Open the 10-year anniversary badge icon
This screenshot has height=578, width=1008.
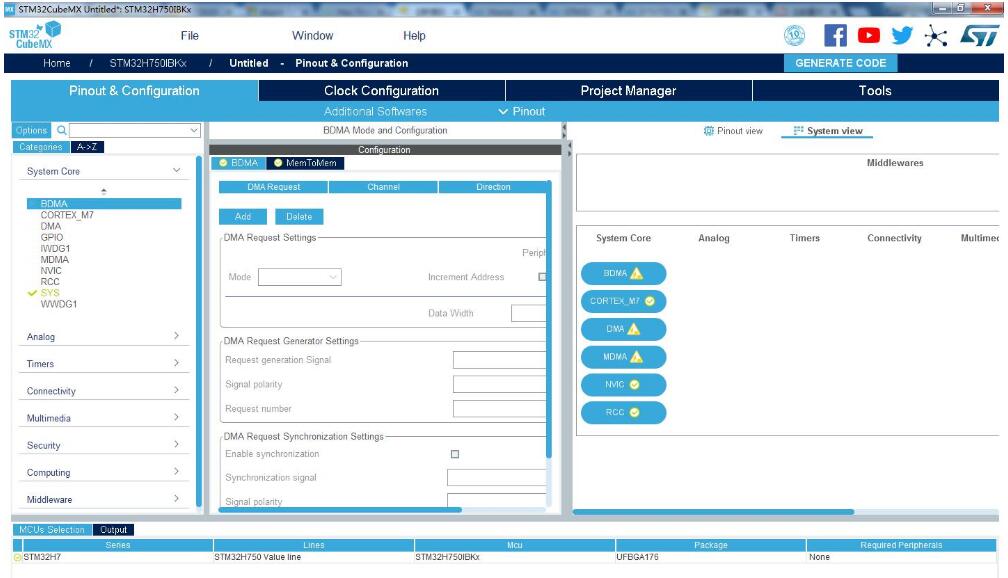click(795, 35)
